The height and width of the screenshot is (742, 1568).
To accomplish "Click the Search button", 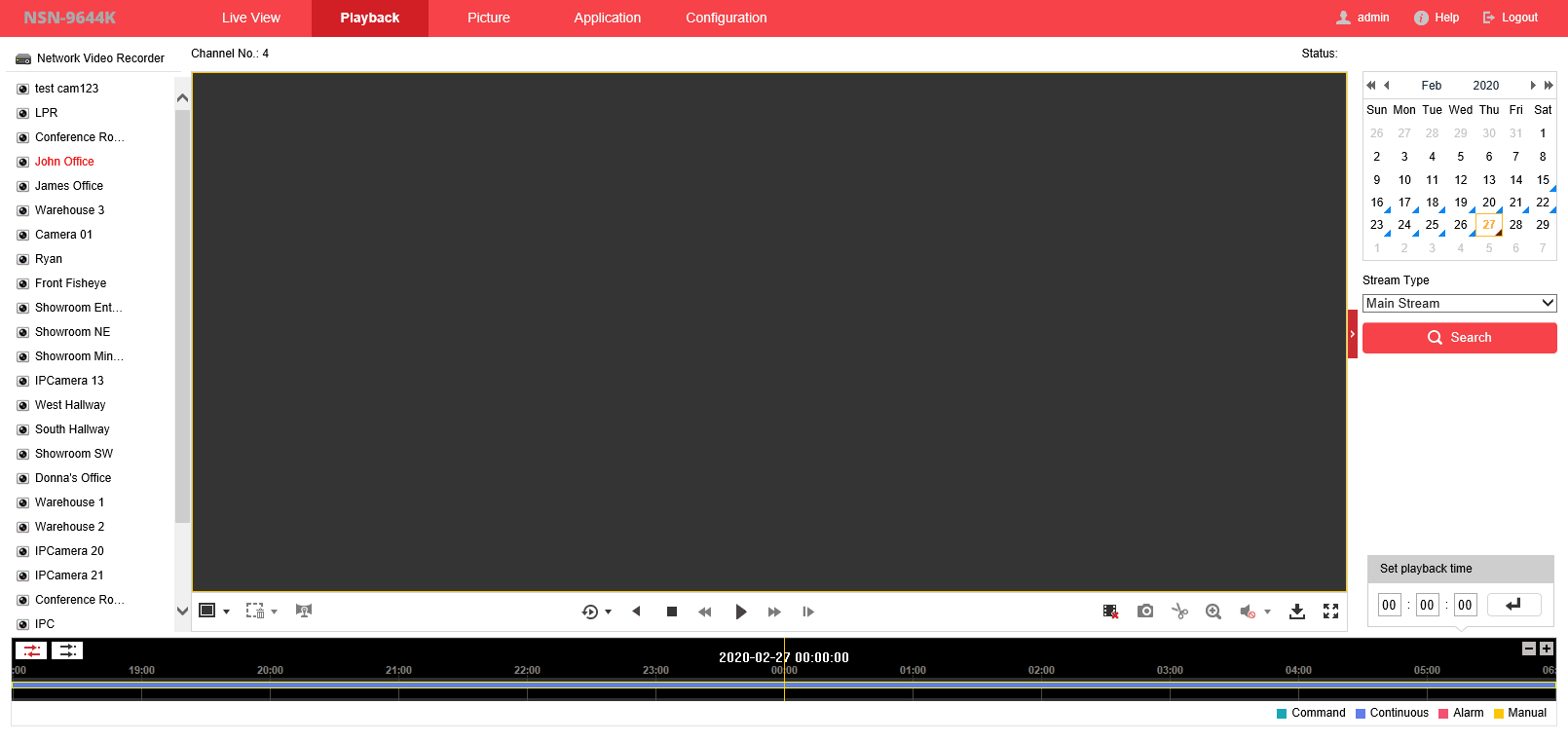I will (1460, 338).
